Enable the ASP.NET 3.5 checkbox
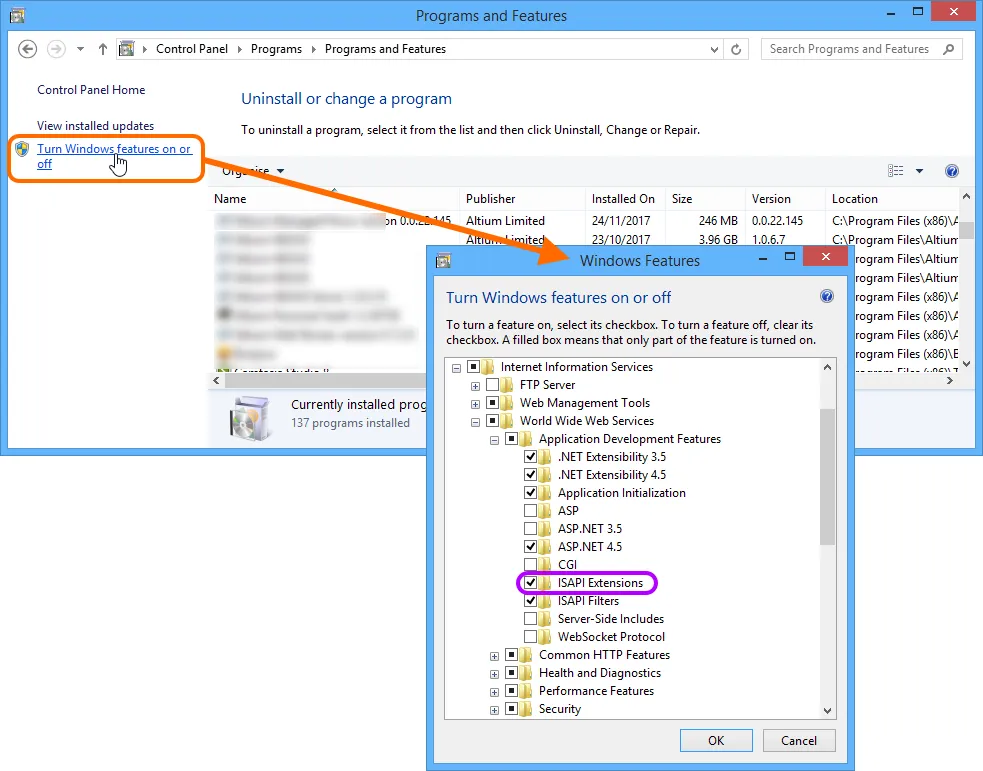Screen dimensions: 983x771 530,529
